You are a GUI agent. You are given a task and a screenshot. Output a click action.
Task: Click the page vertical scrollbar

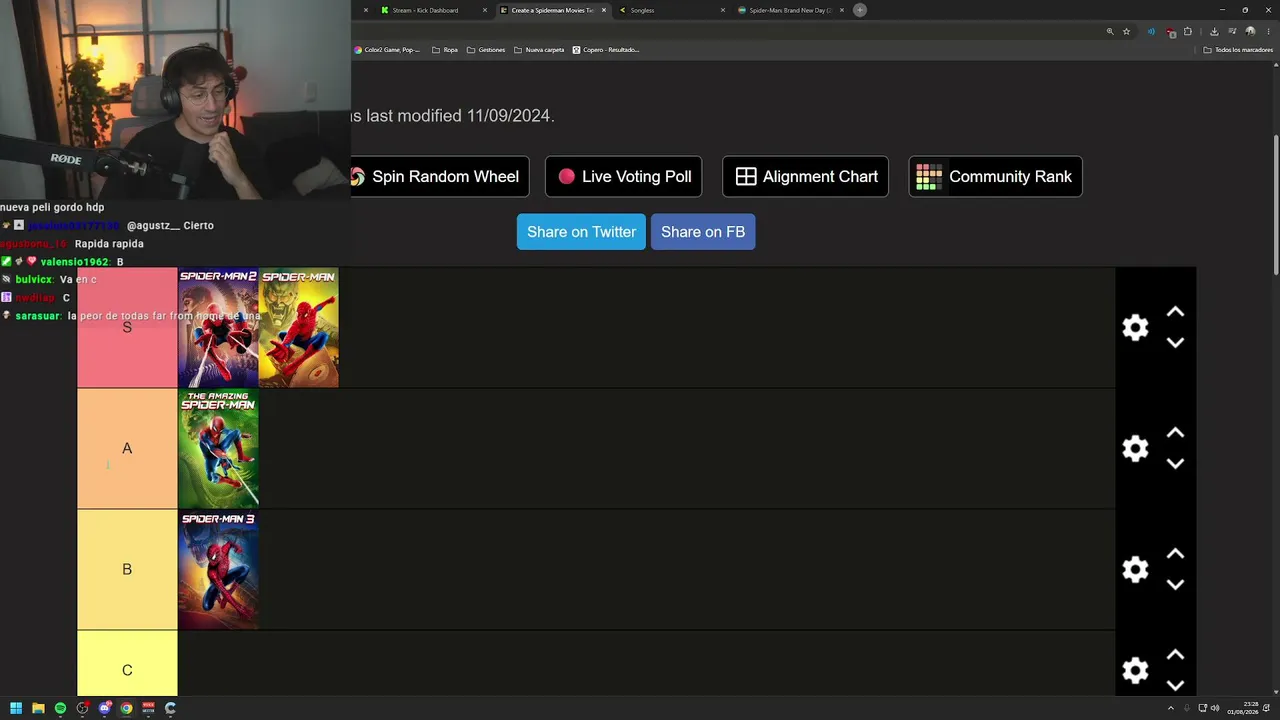pyautogui.click(x=1276, y=205)
